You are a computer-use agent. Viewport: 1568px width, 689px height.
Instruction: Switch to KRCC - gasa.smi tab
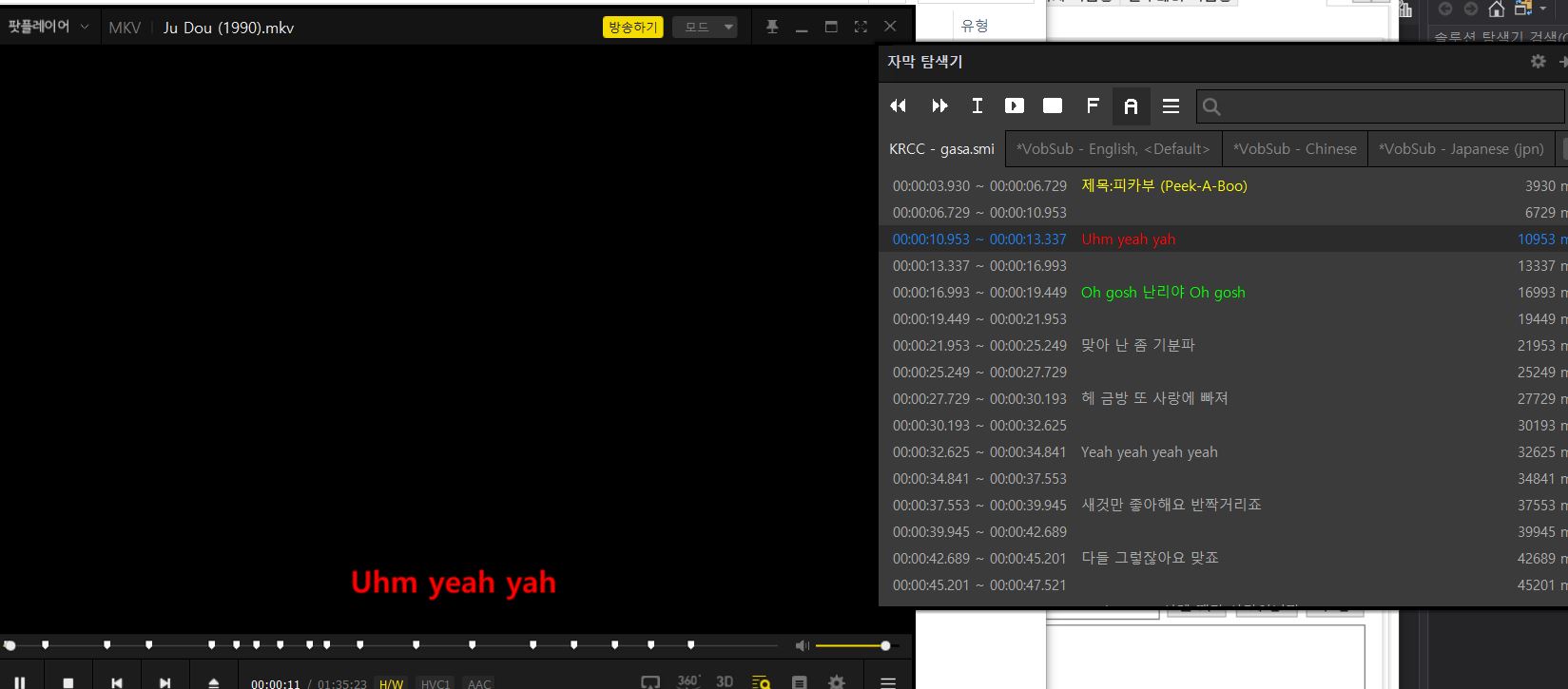pos(941,148)
